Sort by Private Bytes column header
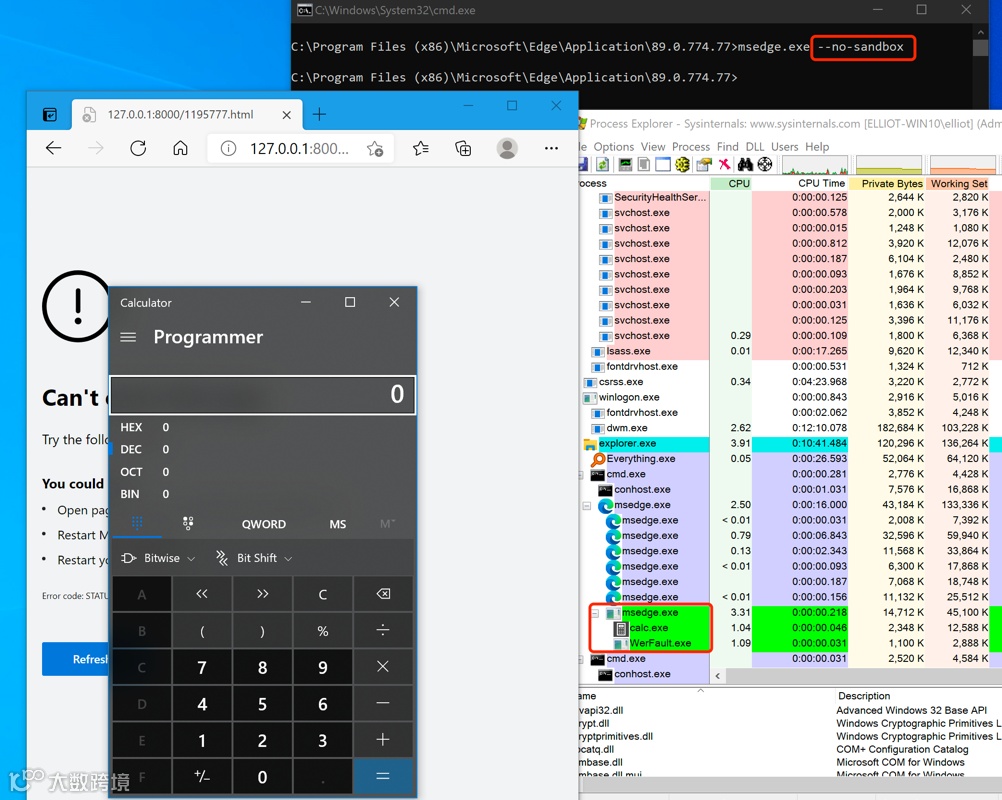This screenshot has height=800, width=1002. [x=887, y=183]
